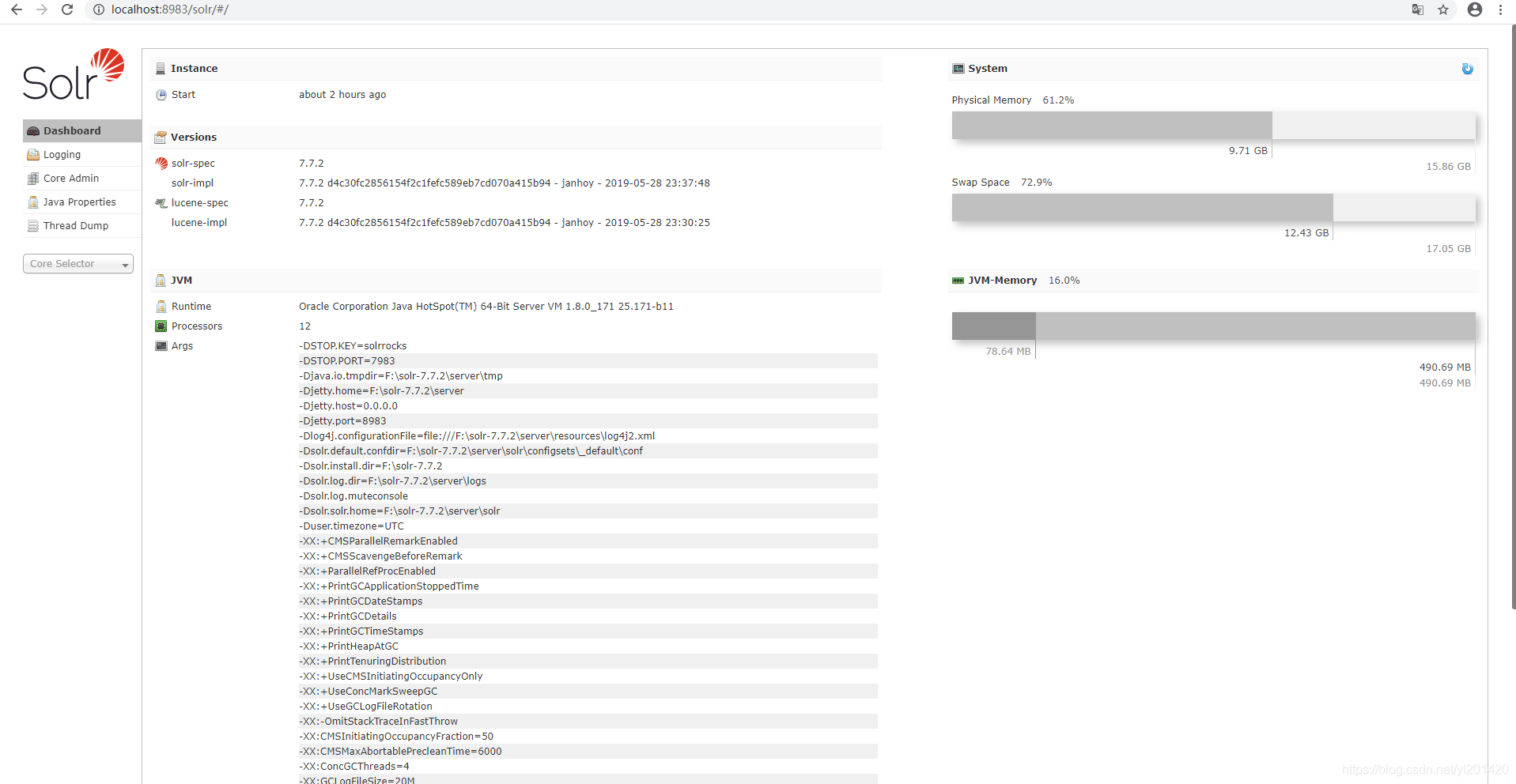Viewport: 1516px width, 784px height.
Task: Go back in browser history
Action: pos(16,9)
